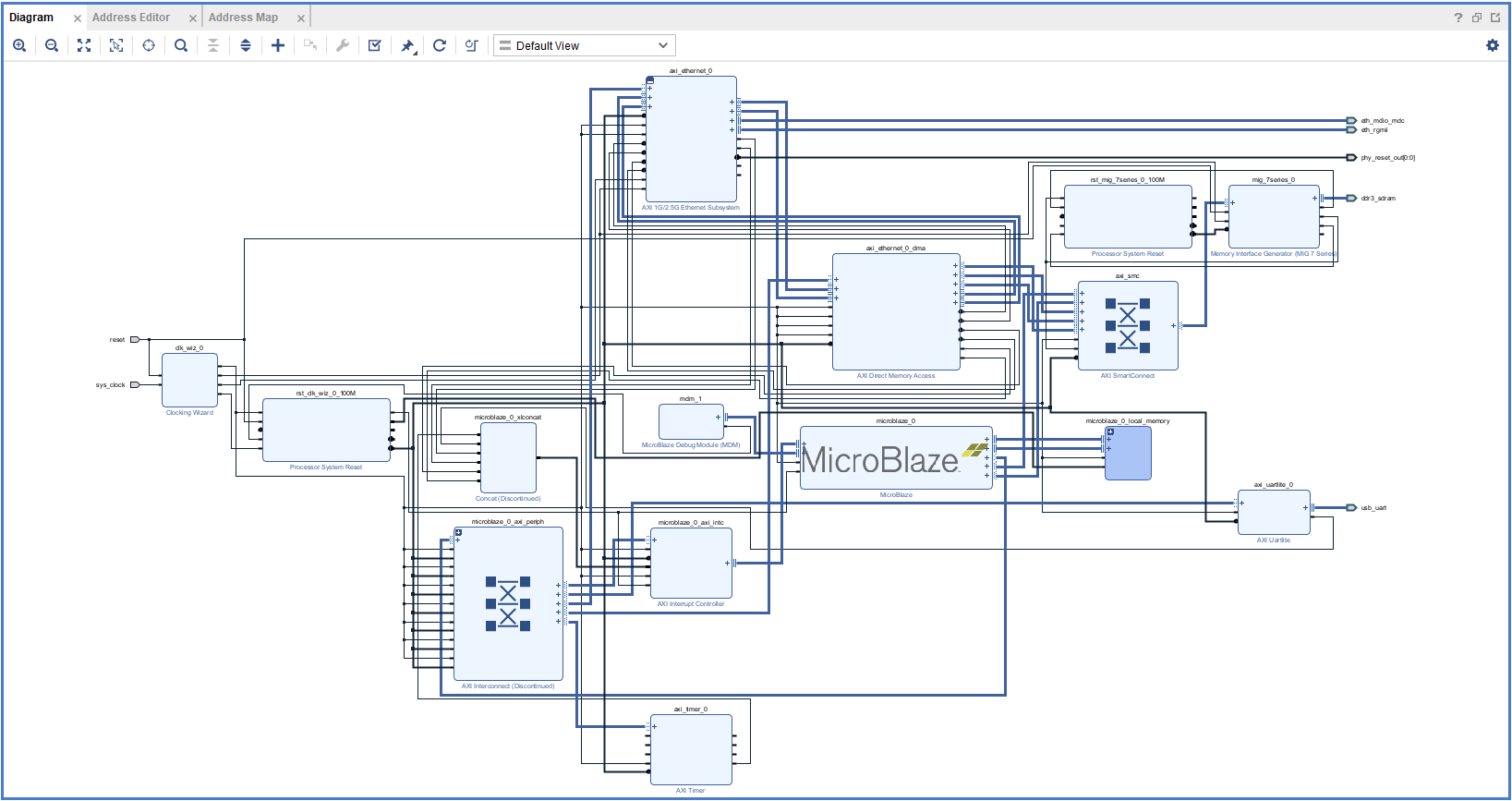
Task: Select the MicroBlaze processor block
Action: click(x=895, y=458)
